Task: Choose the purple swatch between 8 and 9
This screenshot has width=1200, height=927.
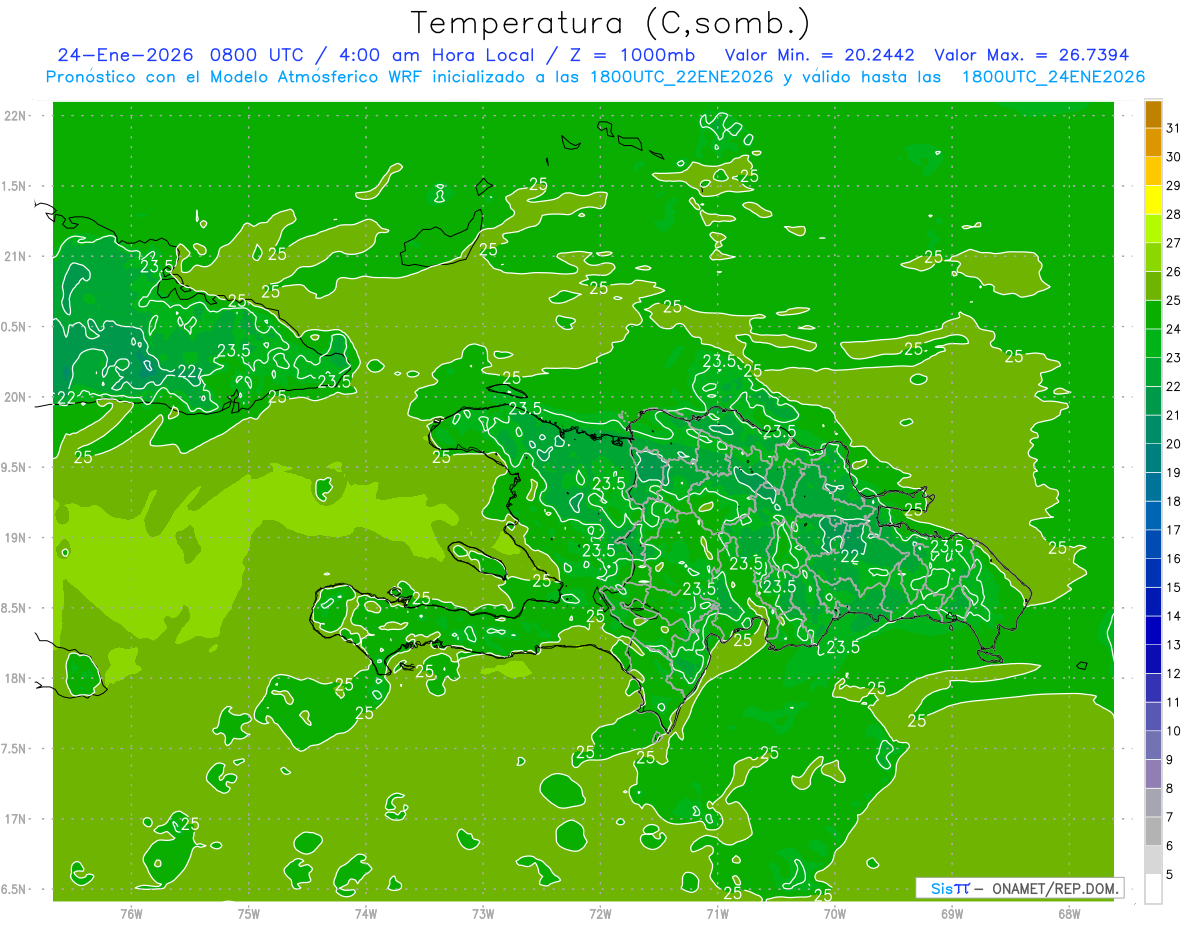Action: pos(1153,774)
